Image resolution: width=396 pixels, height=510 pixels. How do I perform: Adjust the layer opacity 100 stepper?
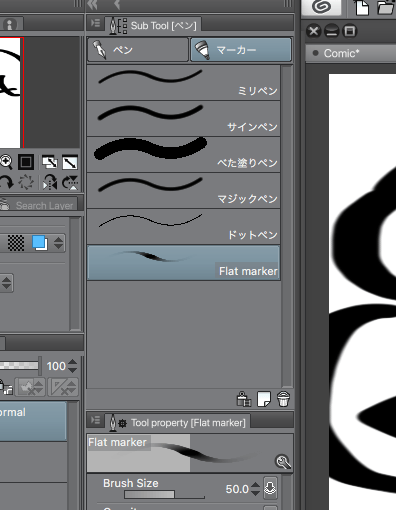72,366
